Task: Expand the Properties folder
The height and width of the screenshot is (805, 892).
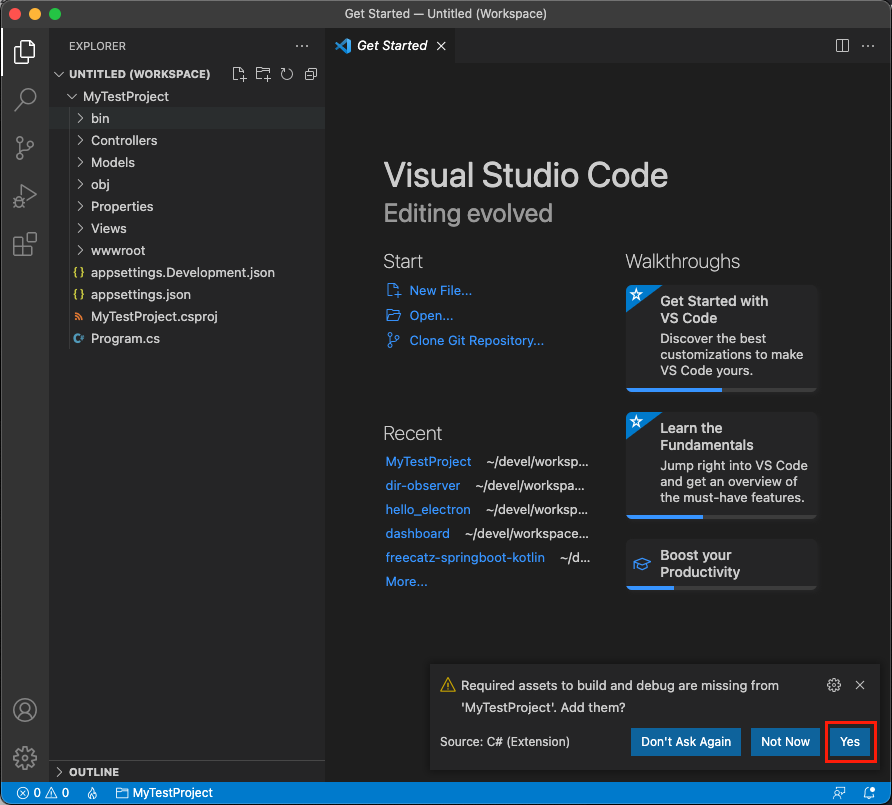Action: pyautogui.click(x=187, y=207)
